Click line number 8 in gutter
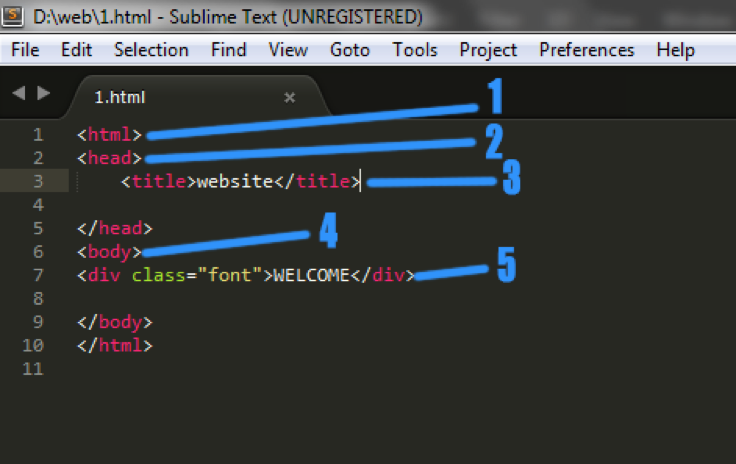This screenshot has height=464, width=736. [38, 299]
